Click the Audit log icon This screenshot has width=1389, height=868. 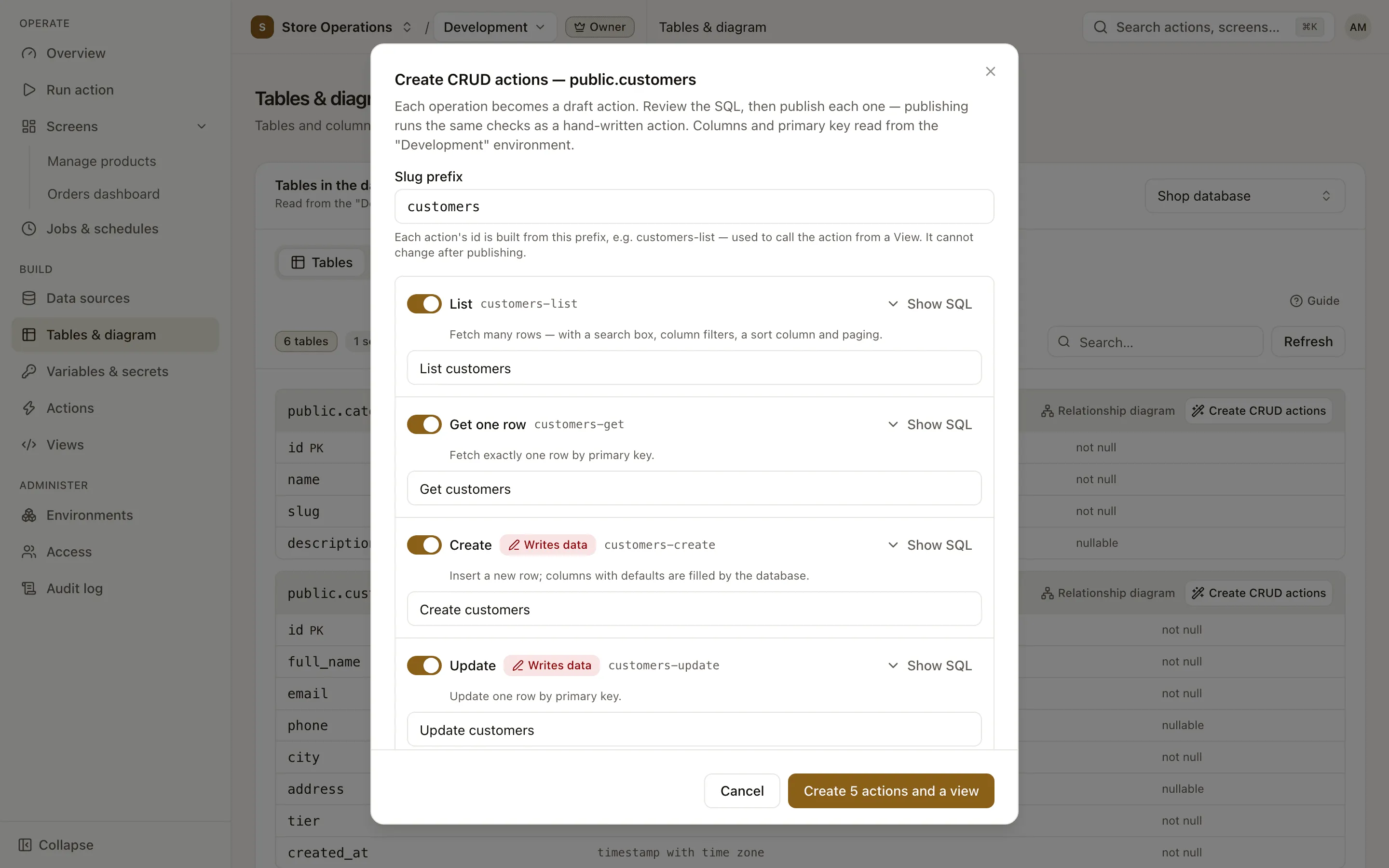pyautogui.click(x=29, y=588)
